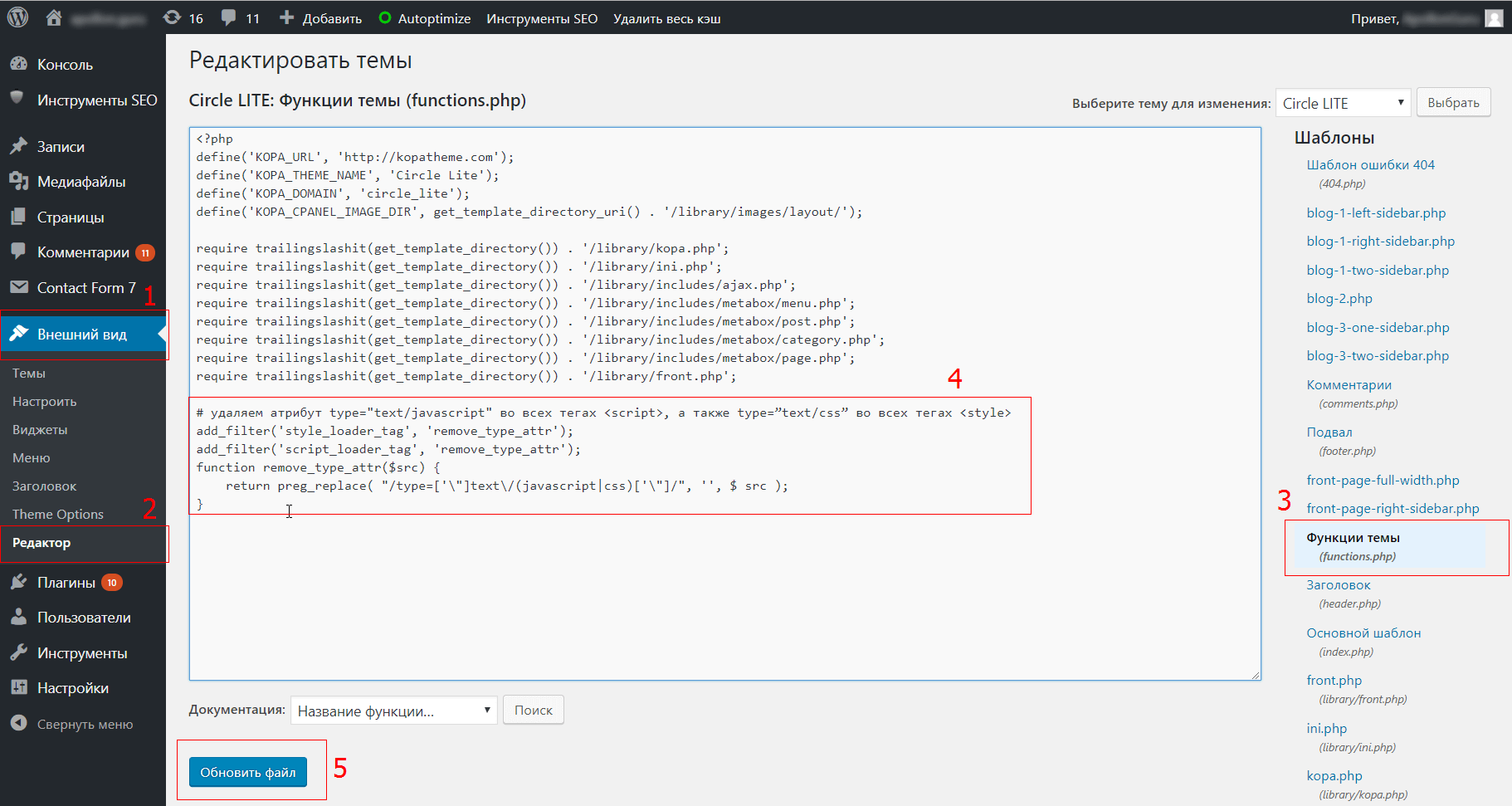
Task: Select Темы submenu item
Action: (x=29, y=374)
